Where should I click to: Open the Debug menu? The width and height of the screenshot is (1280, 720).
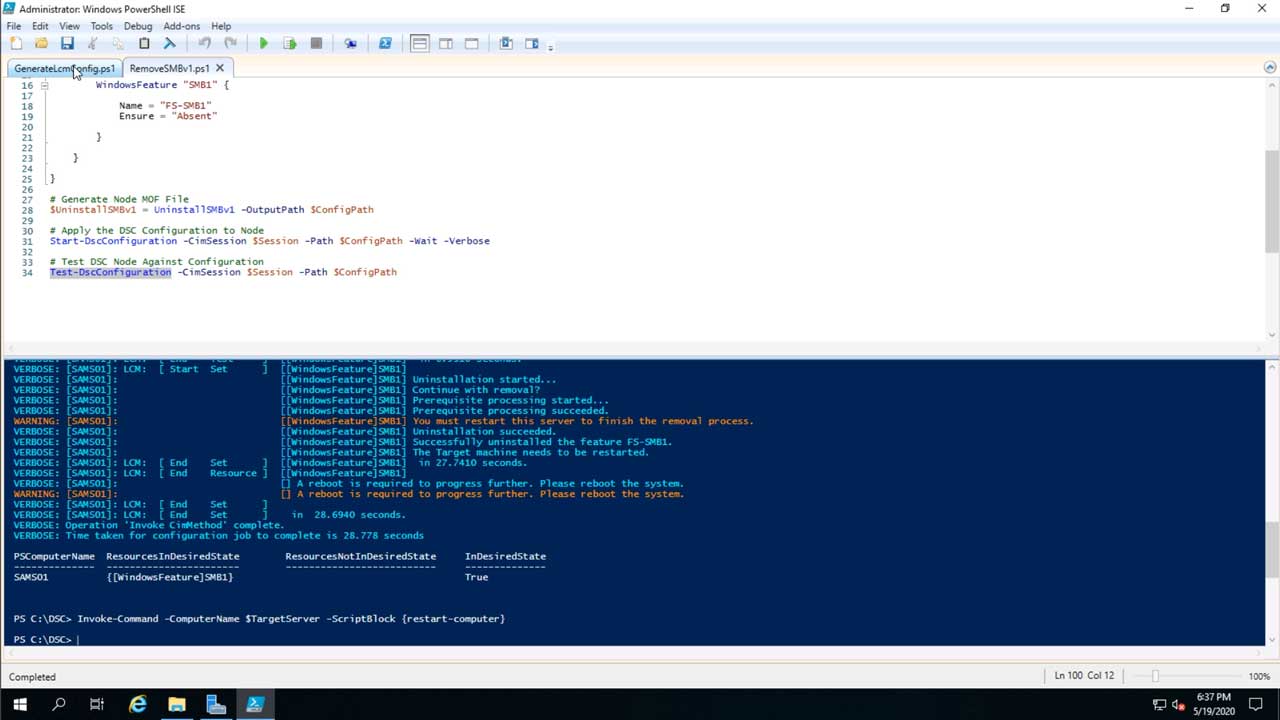137,26
